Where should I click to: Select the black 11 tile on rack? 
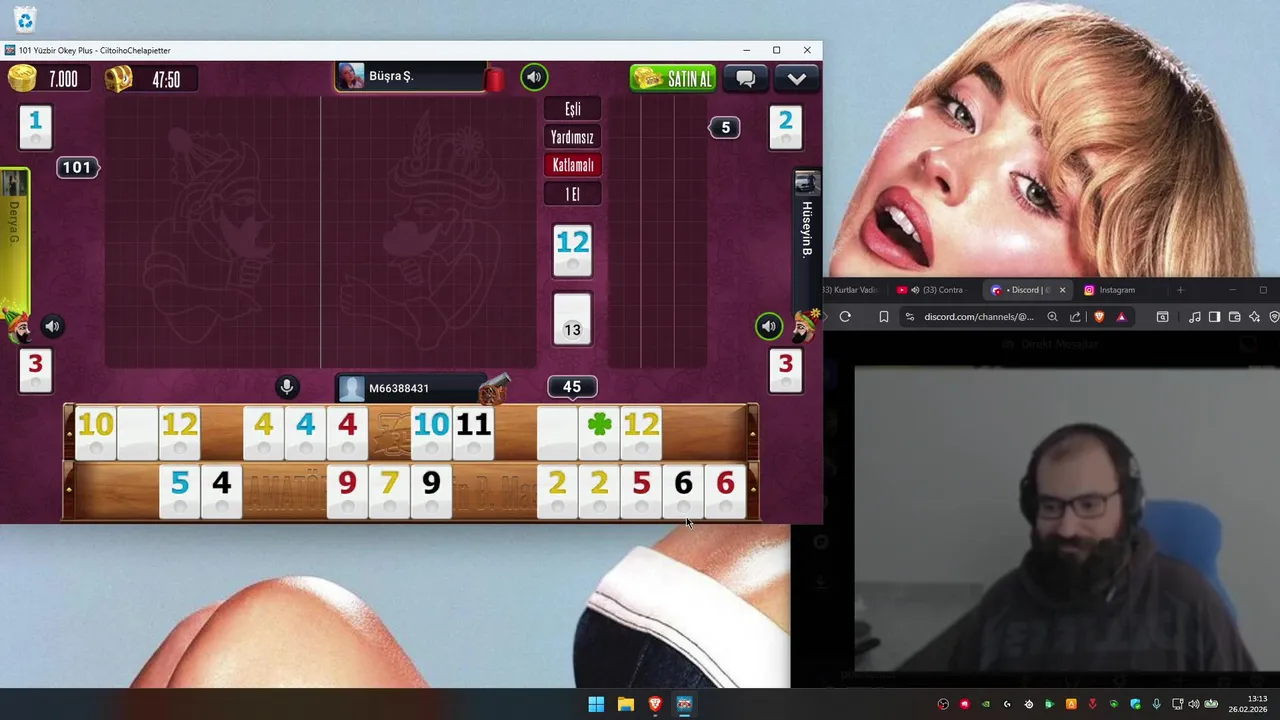click(473, 431)
